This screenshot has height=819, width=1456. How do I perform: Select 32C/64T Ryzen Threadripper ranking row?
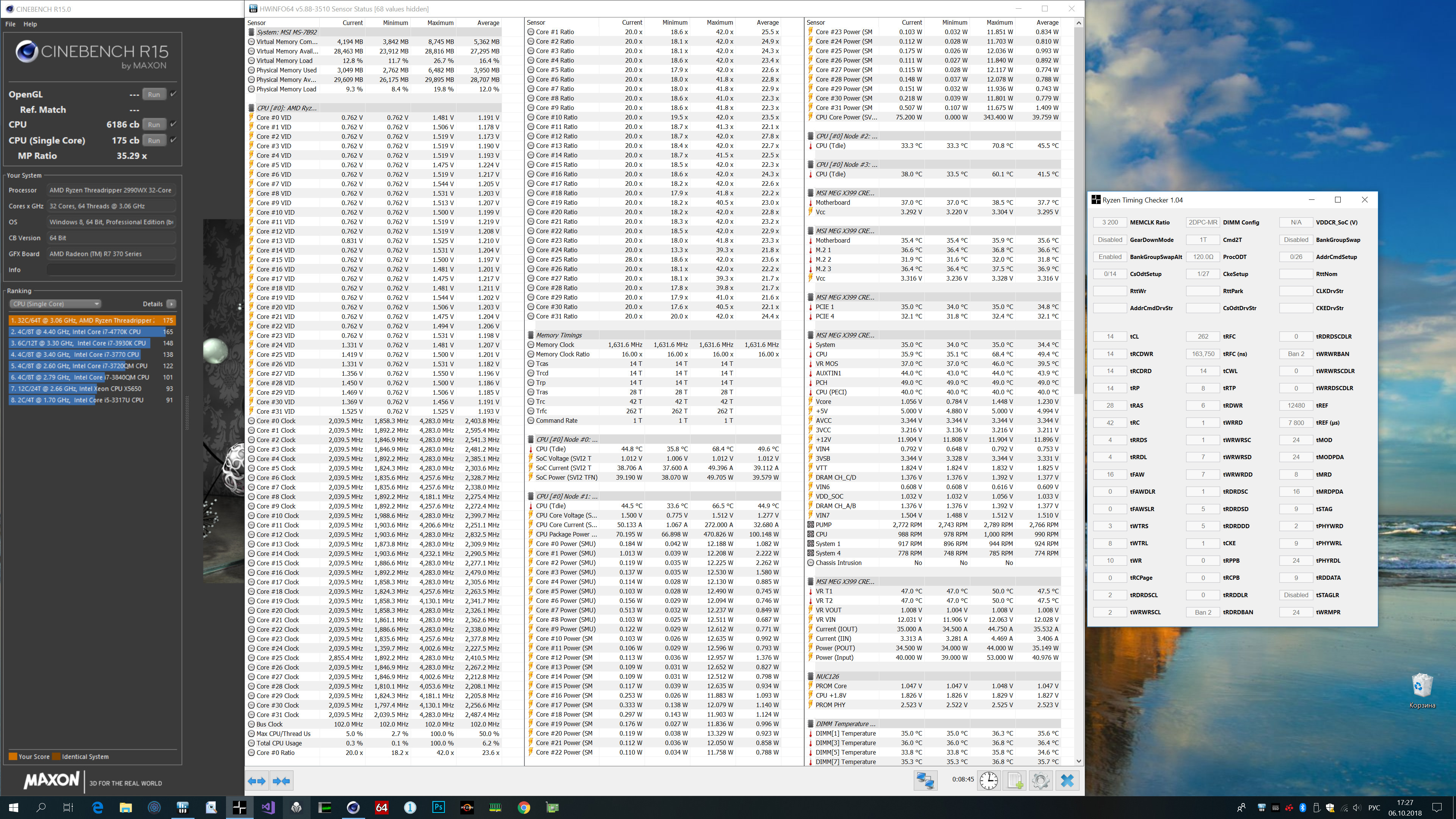click(92, 320)
